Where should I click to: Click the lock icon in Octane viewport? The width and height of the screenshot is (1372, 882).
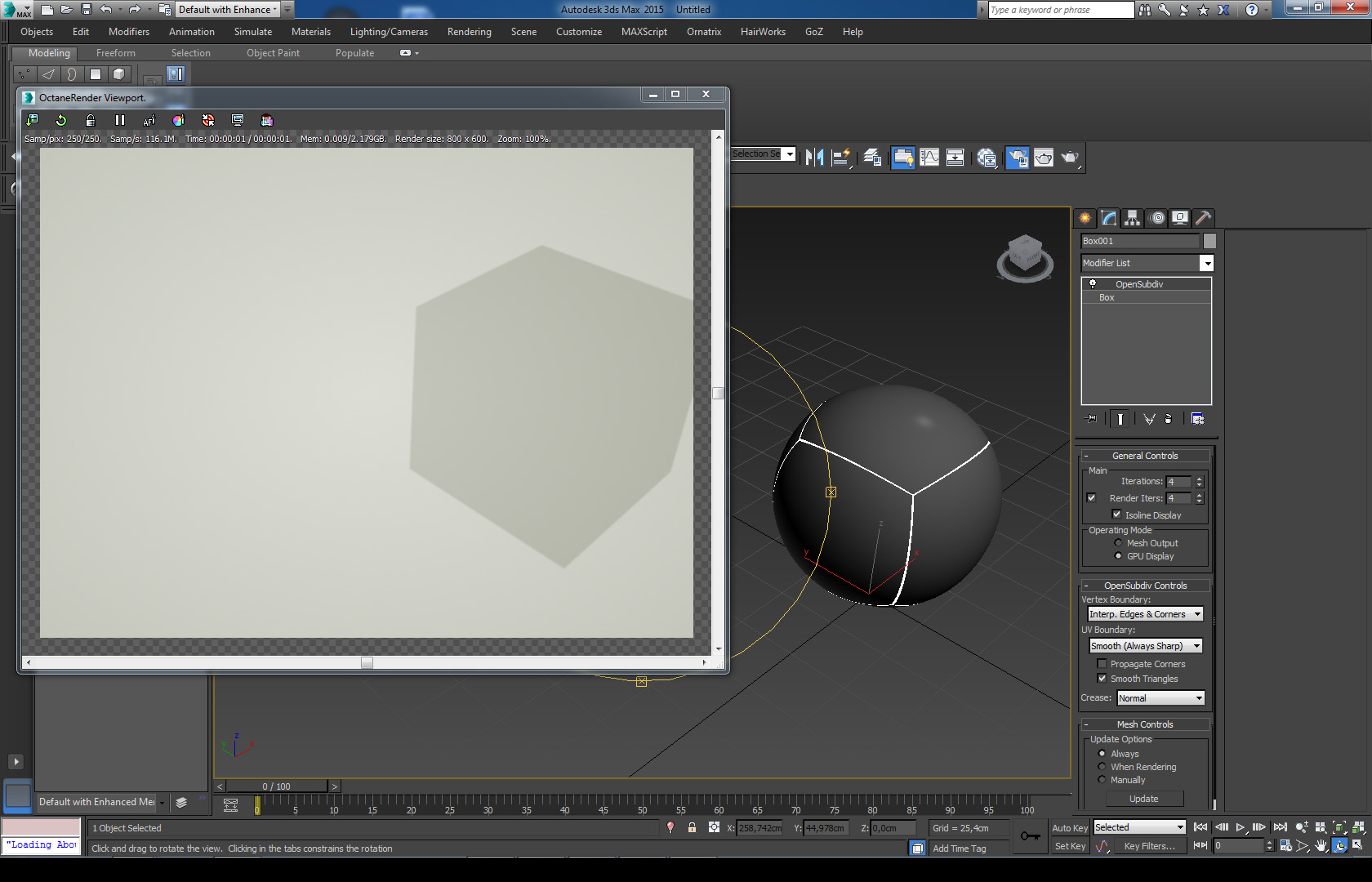91,120
